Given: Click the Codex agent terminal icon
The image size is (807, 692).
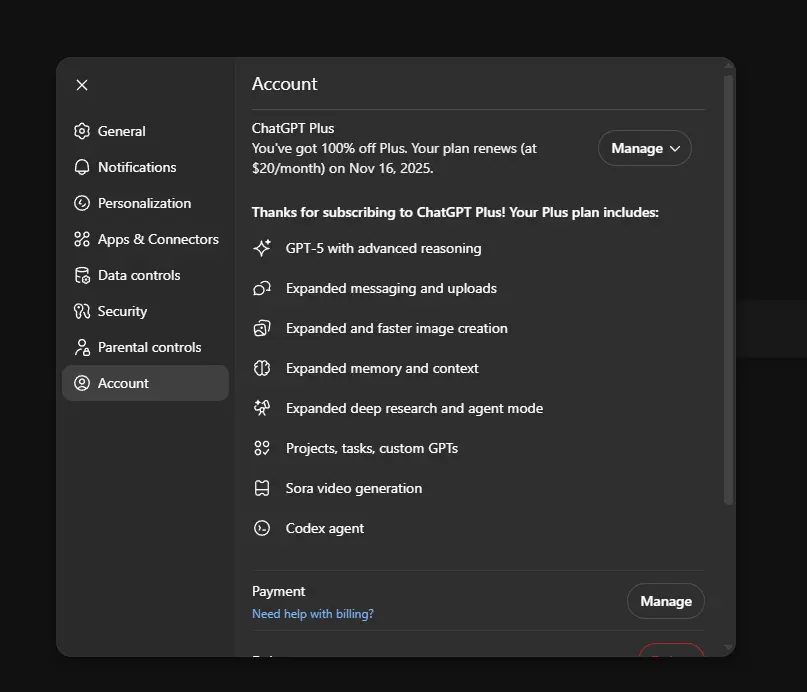Looking at the screenshot, I should [262, 528].
